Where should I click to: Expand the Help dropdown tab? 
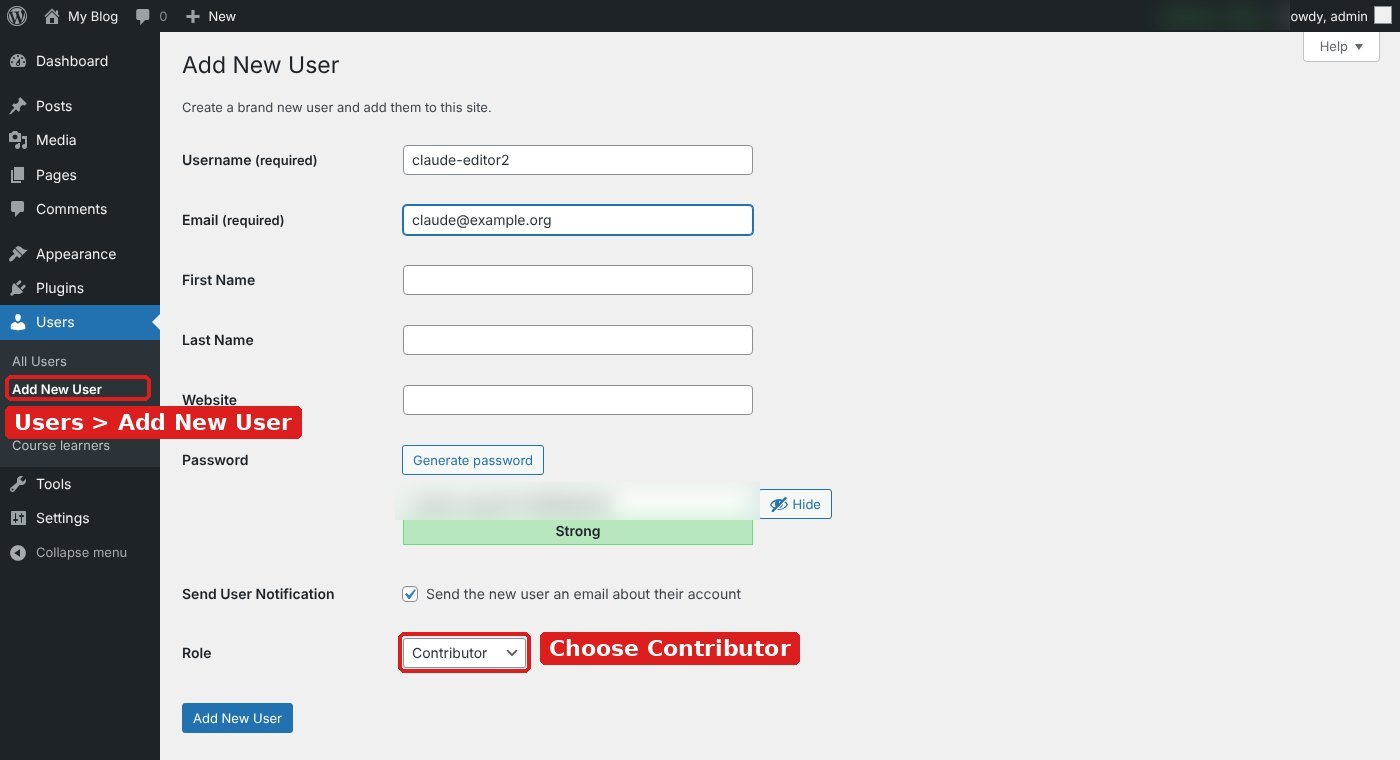[1341, 47]
